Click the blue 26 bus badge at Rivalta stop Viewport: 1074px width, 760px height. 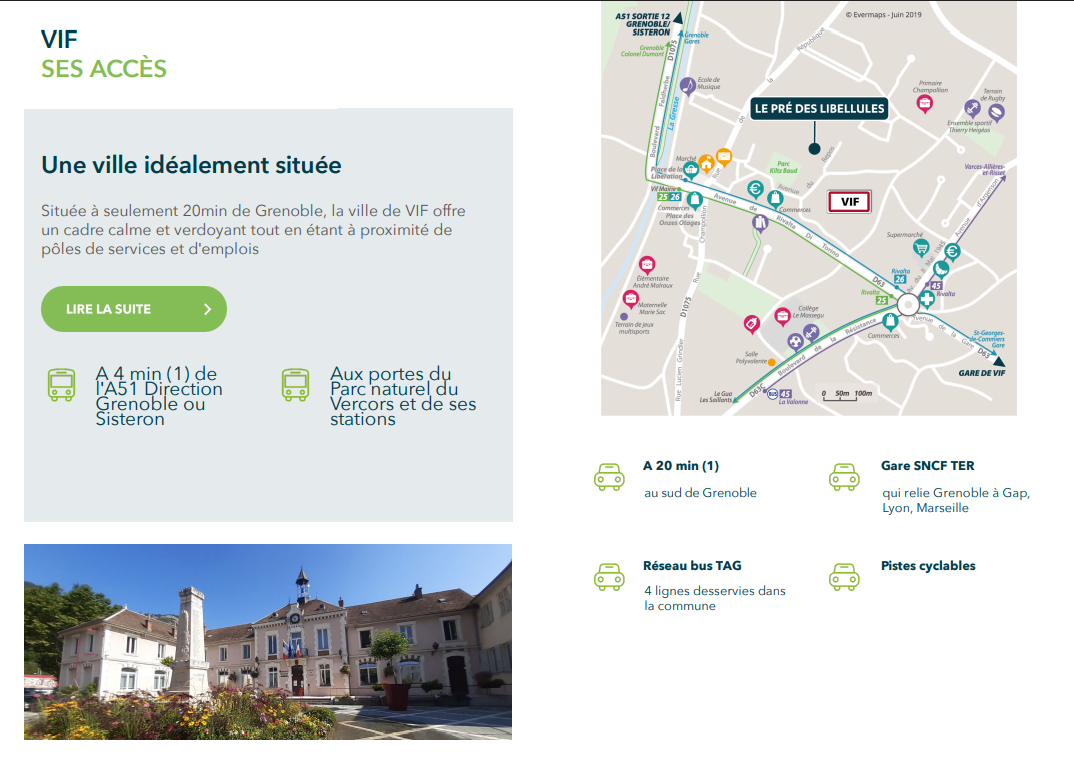click(x=900, y=279)
